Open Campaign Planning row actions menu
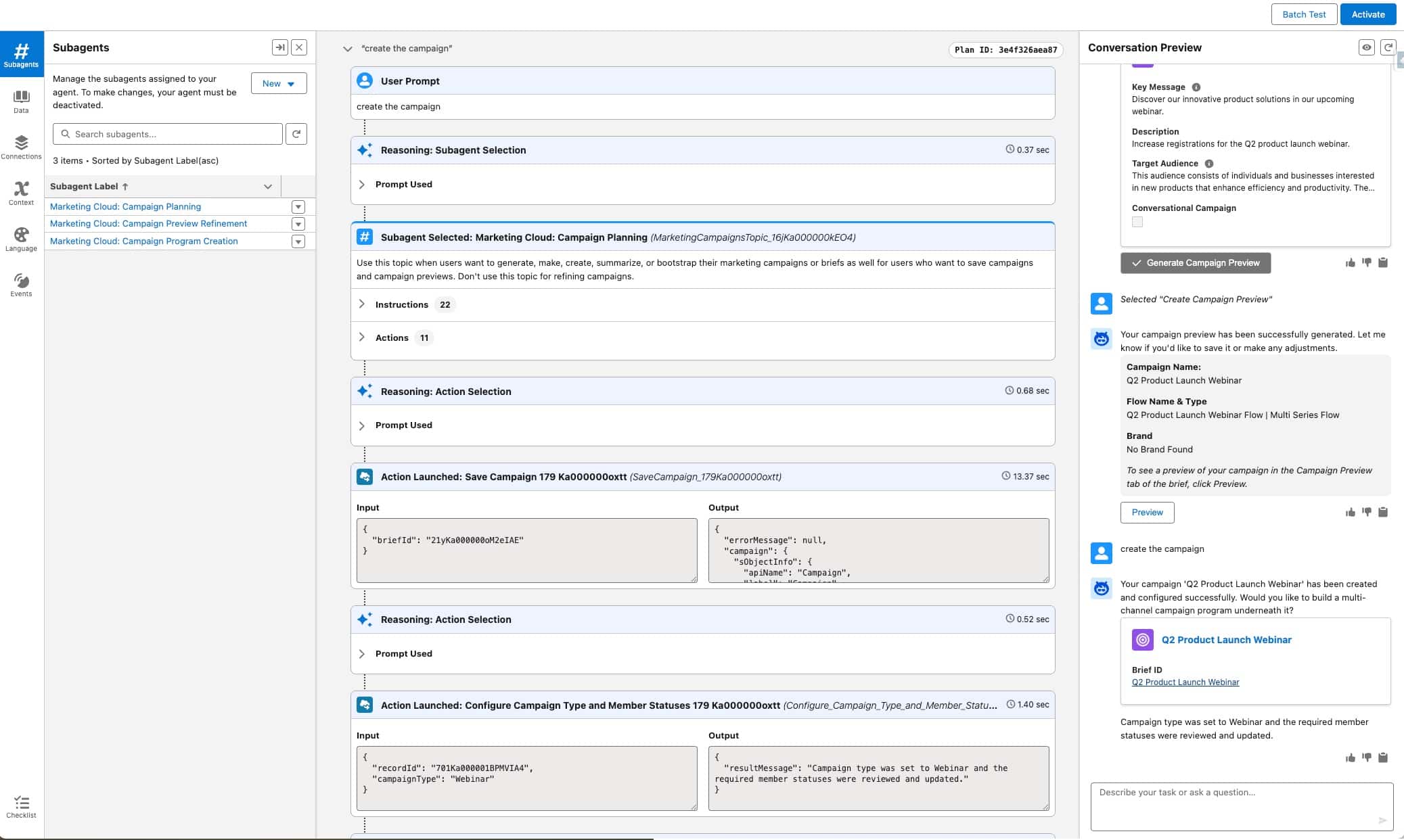Image resolution: width=1404 pixels, height=840 pixels. (298, 207)
